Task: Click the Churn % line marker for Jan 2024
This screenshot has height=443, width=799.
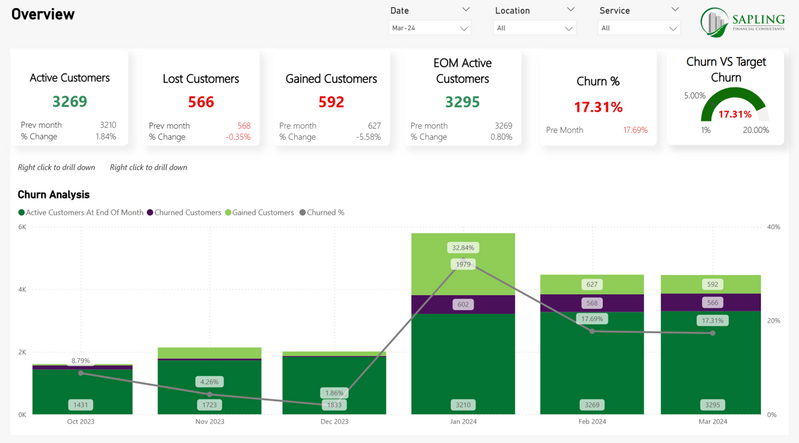Action: (462, 266)
